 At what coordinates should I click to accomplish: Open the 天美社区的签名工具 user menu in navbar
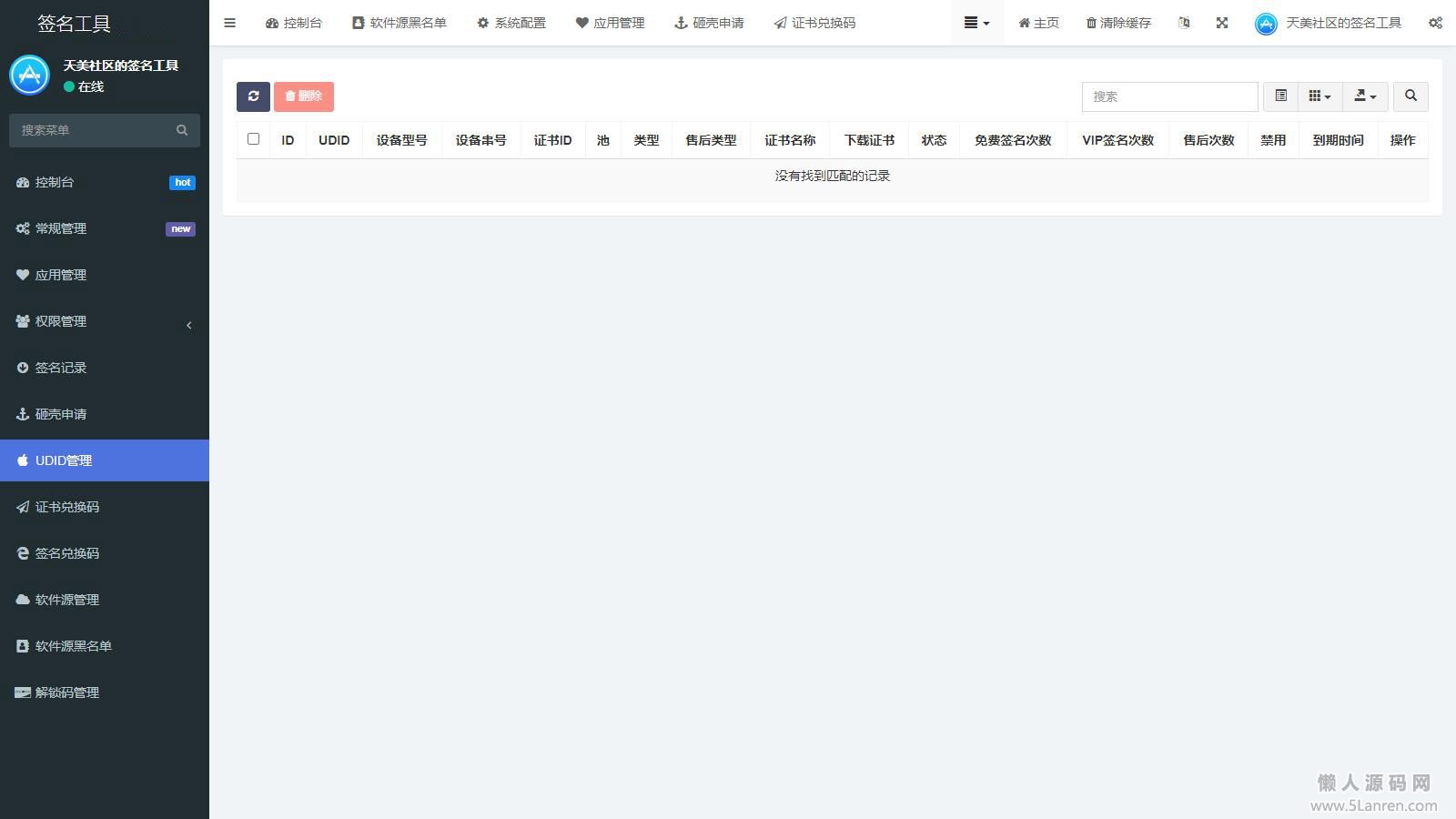click(1328, 23)
